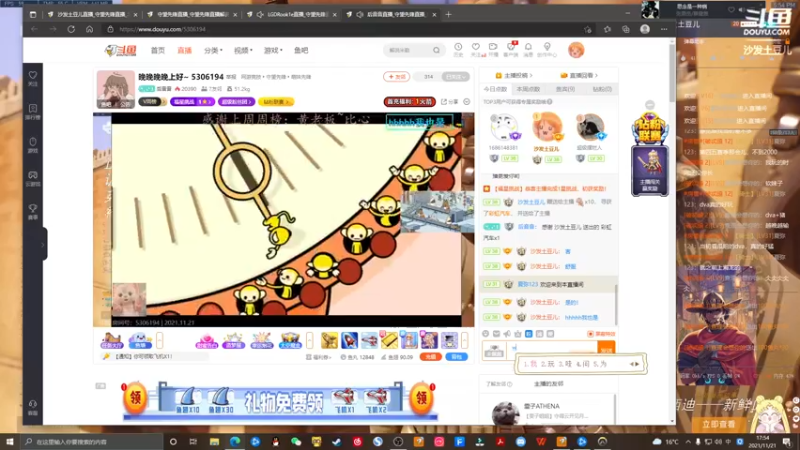Image resolution: width=800 pixels, height=450 pixels.
Task: Click the 任务大厅 task hall gift icon
Action: point(111,340)
